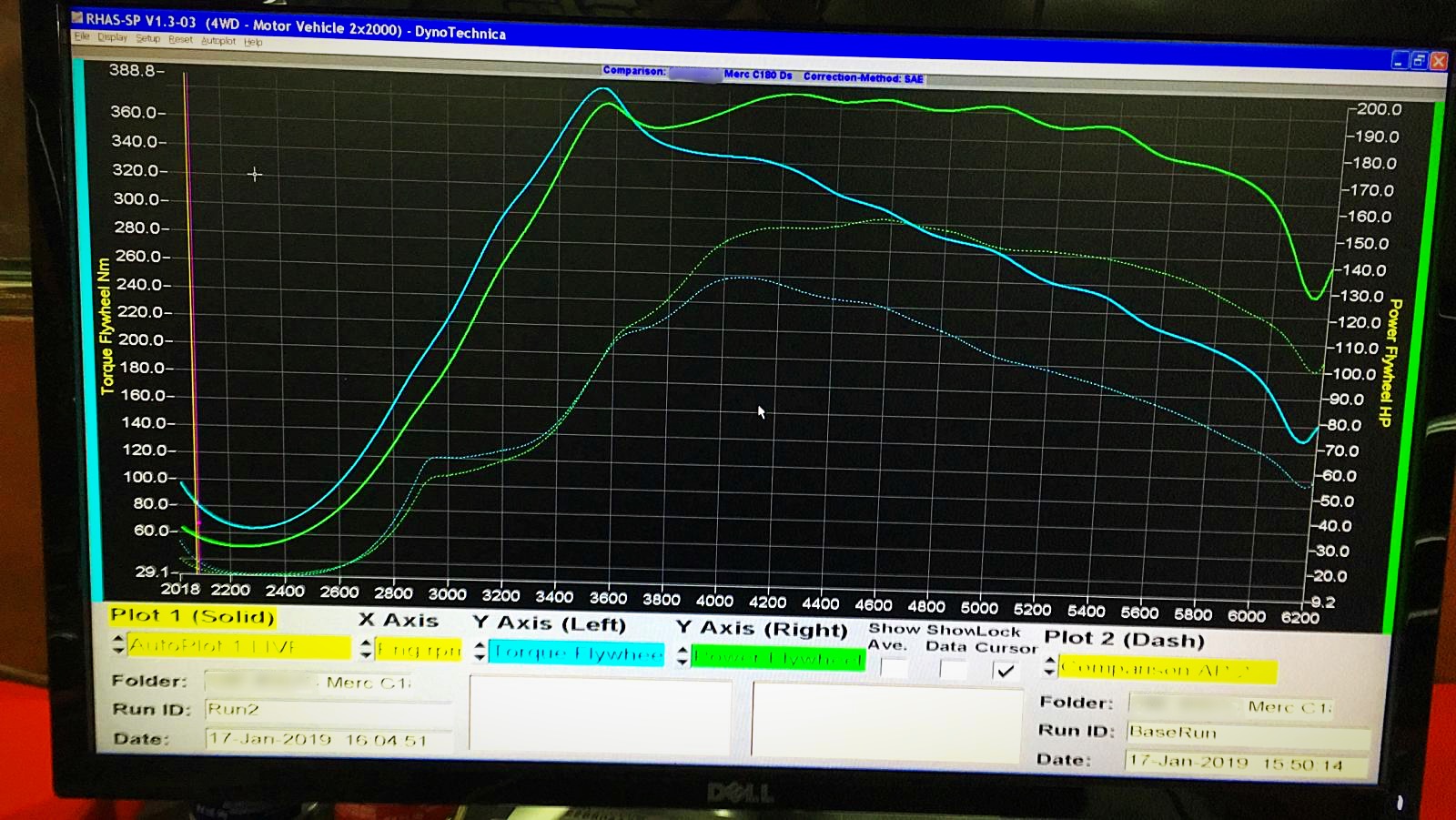This screenshot has height=820, width=1456.
Task: Open the Autoplot menu
Action: pos(218,40)
